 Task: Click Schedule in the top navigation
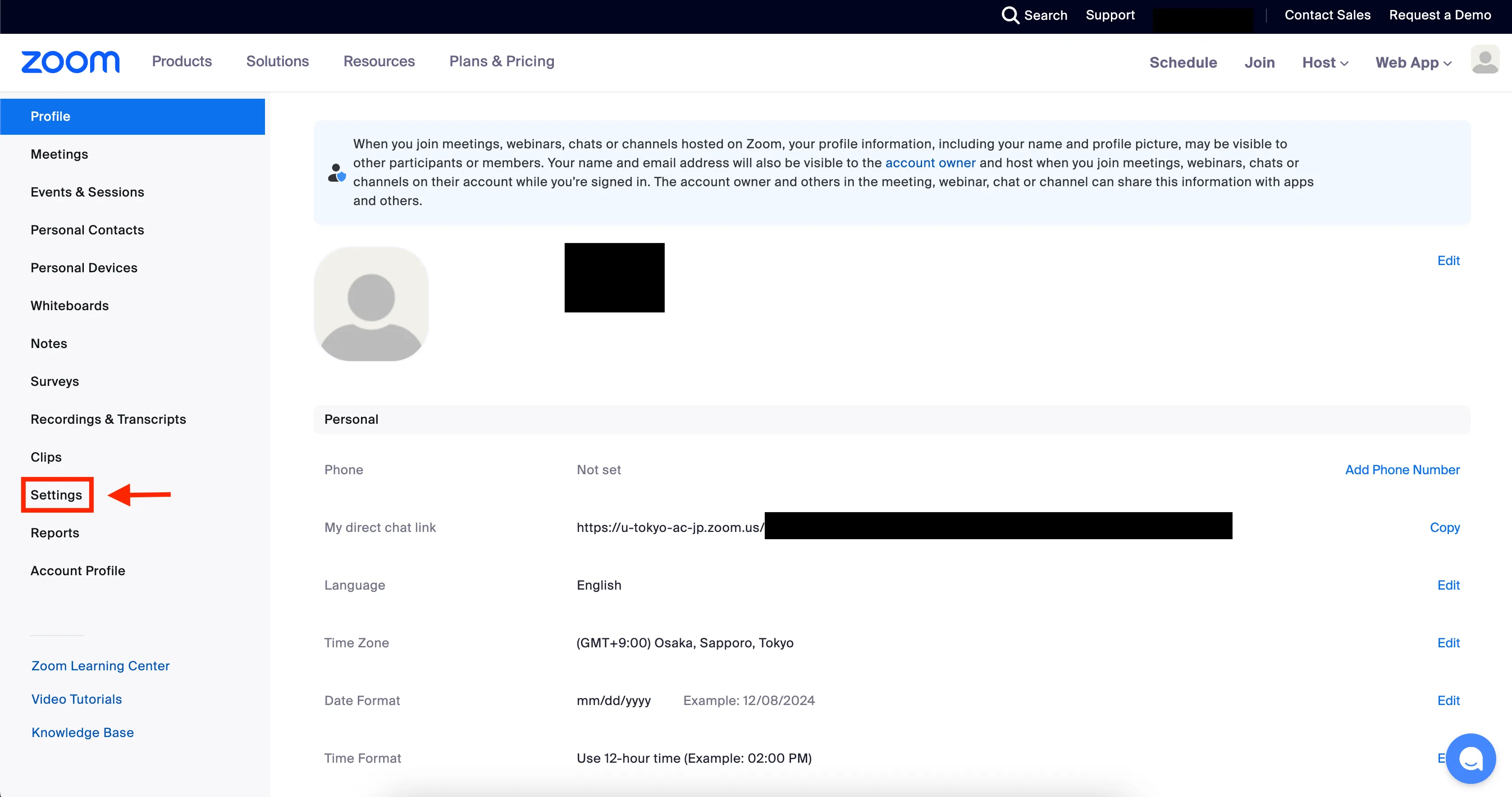1183,62
